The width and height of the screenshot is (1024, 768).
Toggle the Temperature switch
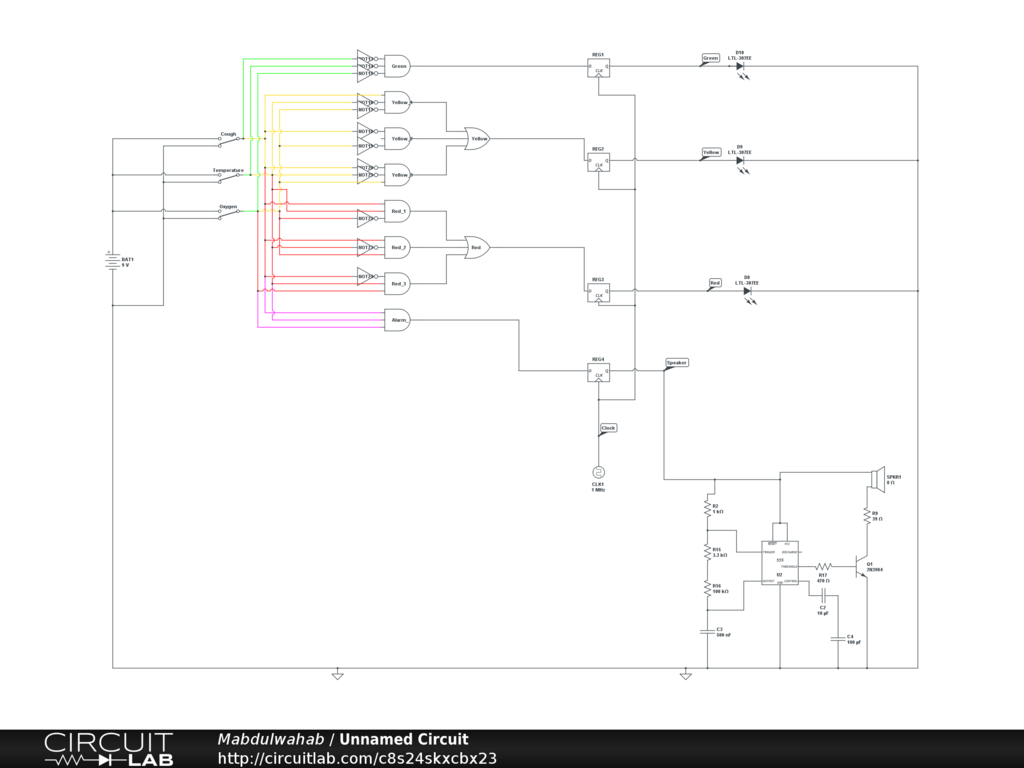(x=229, y=175)
